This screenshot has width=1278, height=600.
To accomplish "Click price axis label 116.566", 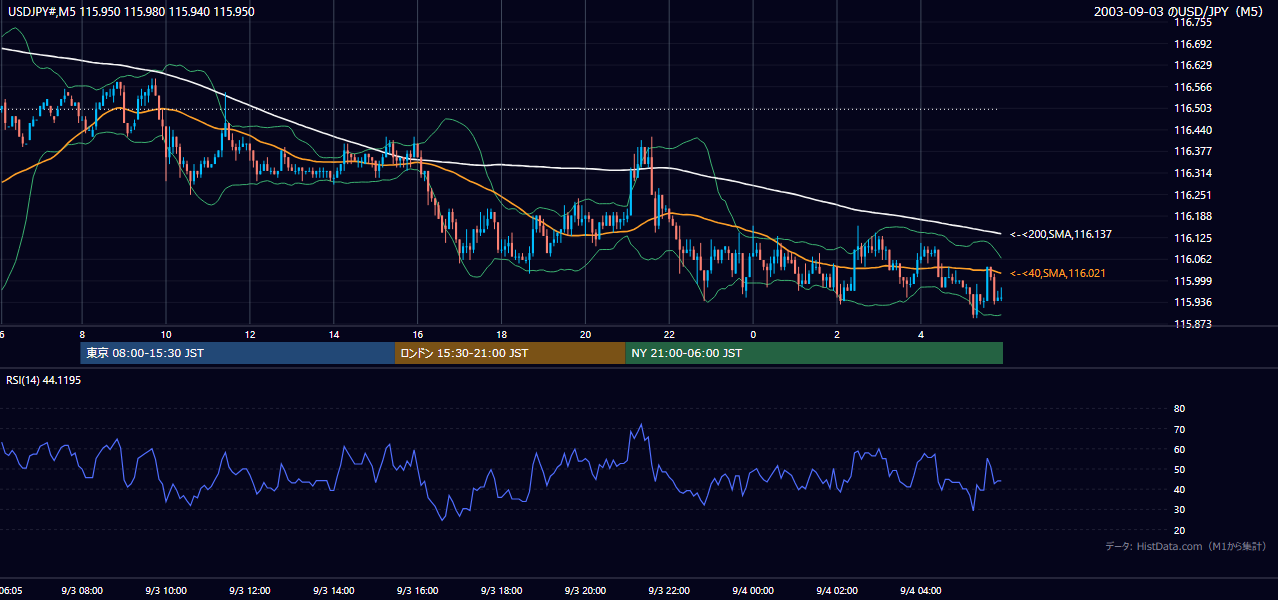I will [x=1192, y=87].
